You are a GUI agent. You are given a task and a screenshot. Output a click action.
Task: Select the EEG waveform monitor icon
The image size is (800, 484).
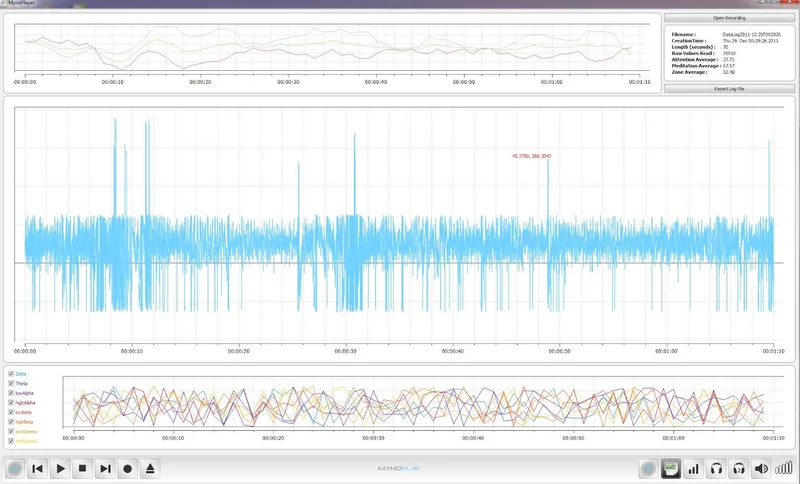[671, 469]
